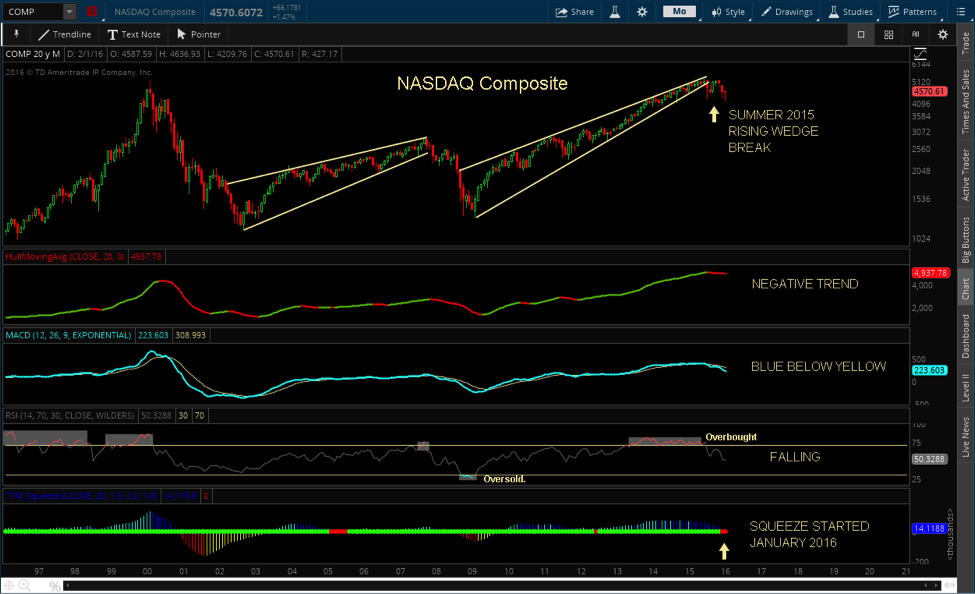
Task: Click the standalone flask icon beside Share
Action: (x=614, y=12)
